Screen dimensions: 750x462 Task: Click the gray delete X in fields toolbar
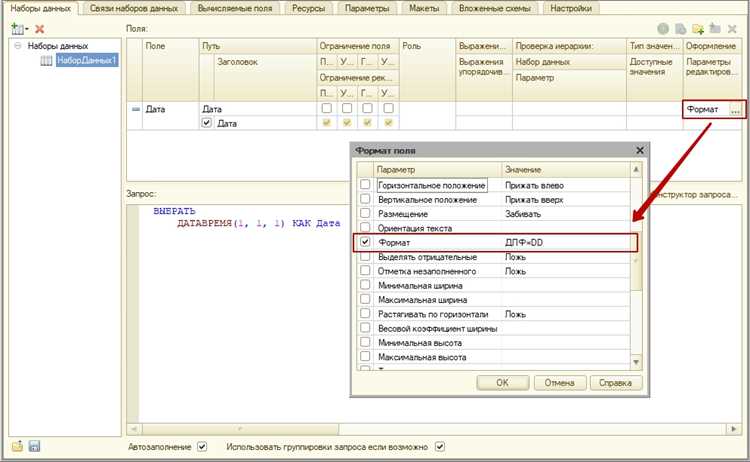pyautogui.click(x=732, y=29)
